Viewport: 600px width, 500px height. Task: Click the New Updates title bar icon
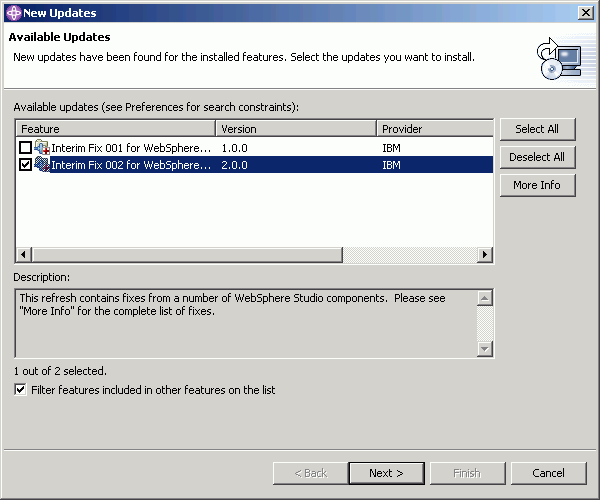click(13, 13)
